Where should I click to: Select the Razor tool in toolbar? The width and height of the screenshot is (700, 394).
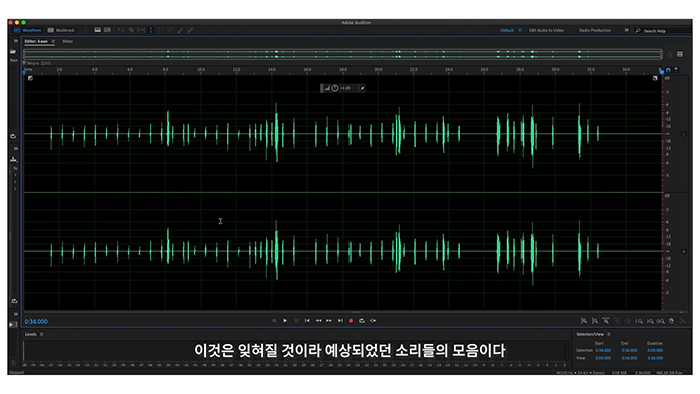tap(131, 30)
